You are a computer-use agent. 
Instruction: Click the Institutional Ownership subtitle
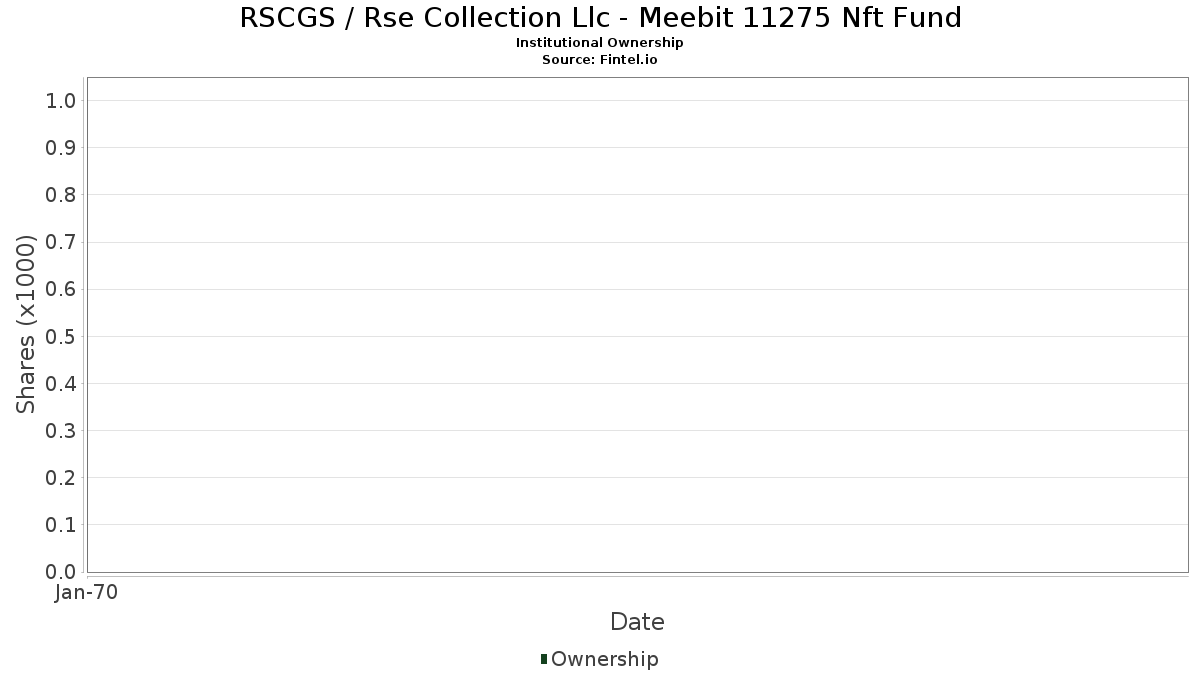click(600, 43)
